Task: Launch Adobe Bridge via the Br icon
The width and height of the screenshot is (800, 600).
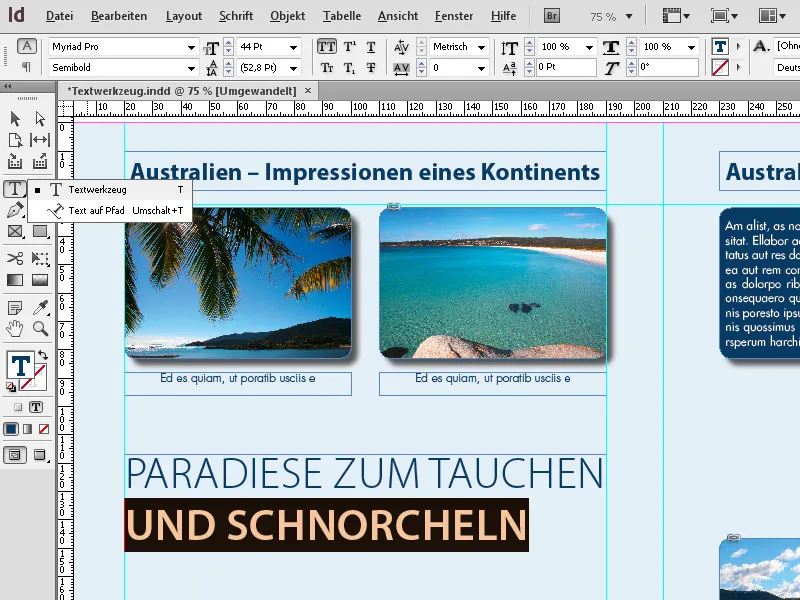Action: point(551,15)
